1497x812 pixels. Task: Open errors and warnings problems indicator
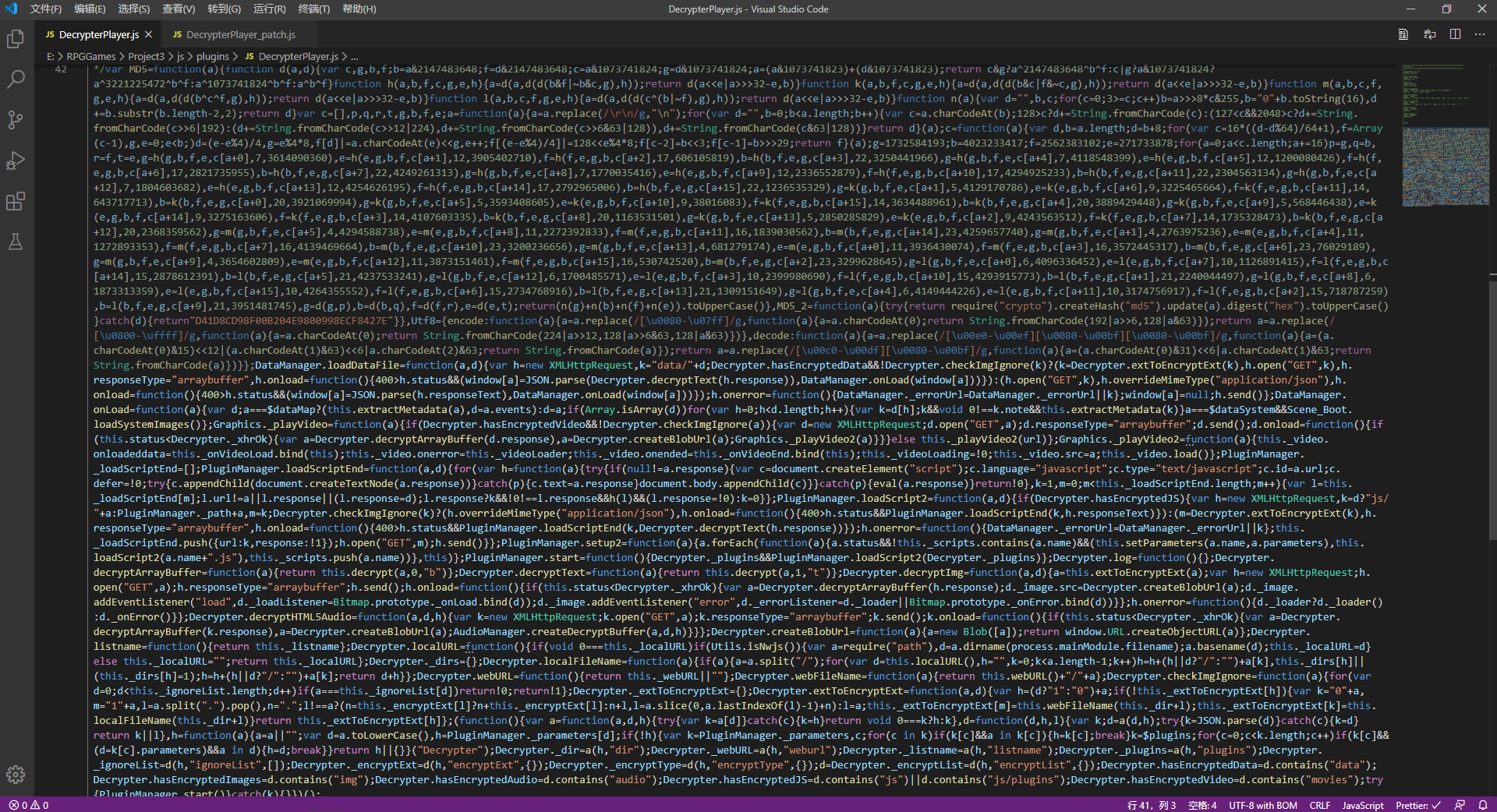29,805
